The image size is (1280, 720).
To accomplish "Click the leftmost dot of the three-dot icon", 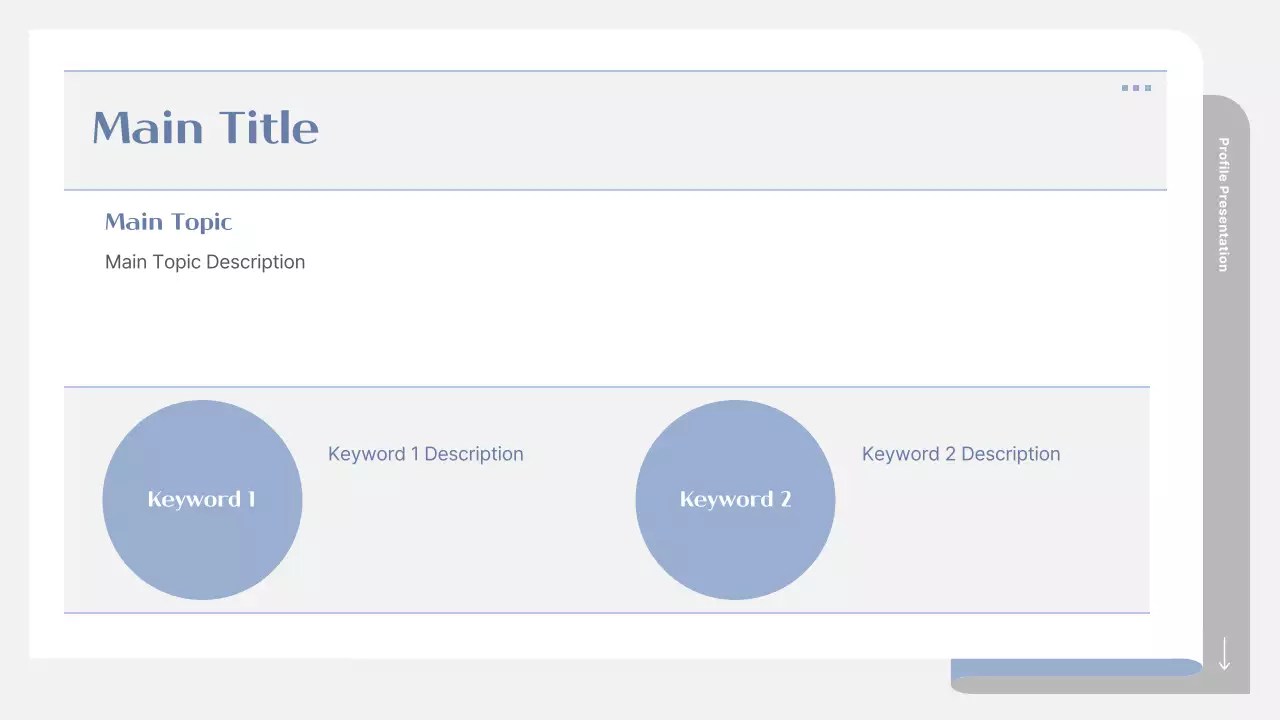I will click(x=1125, y=88).
